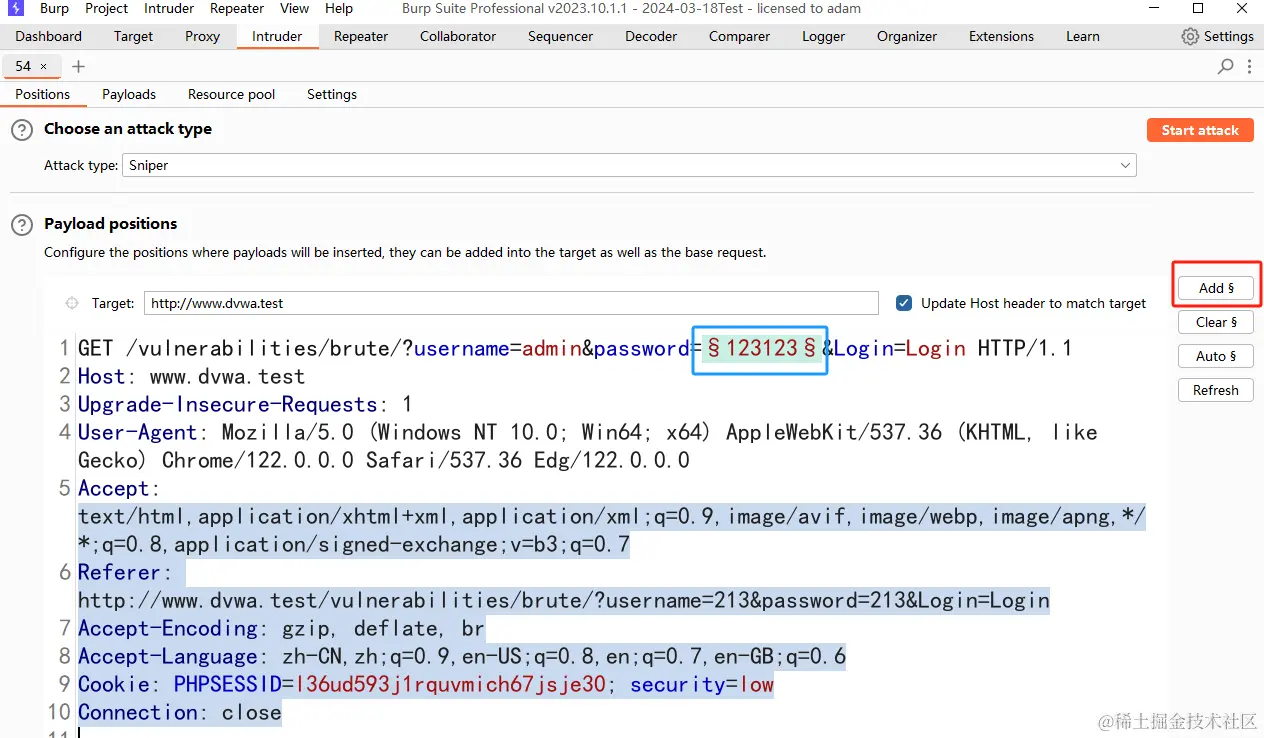Viewport: 1264px width, 738px height.
Task: Switch to the Comparer tab
Action: 740,36
